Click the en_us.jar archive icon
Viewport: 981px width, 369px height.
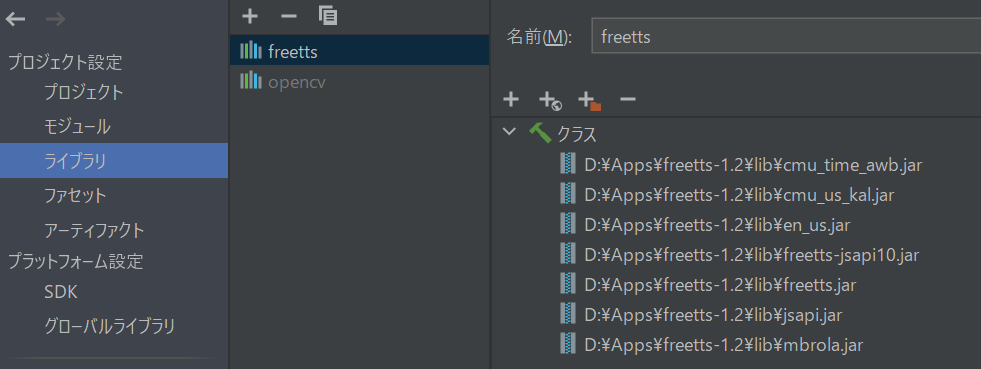[x=567, y=224]
